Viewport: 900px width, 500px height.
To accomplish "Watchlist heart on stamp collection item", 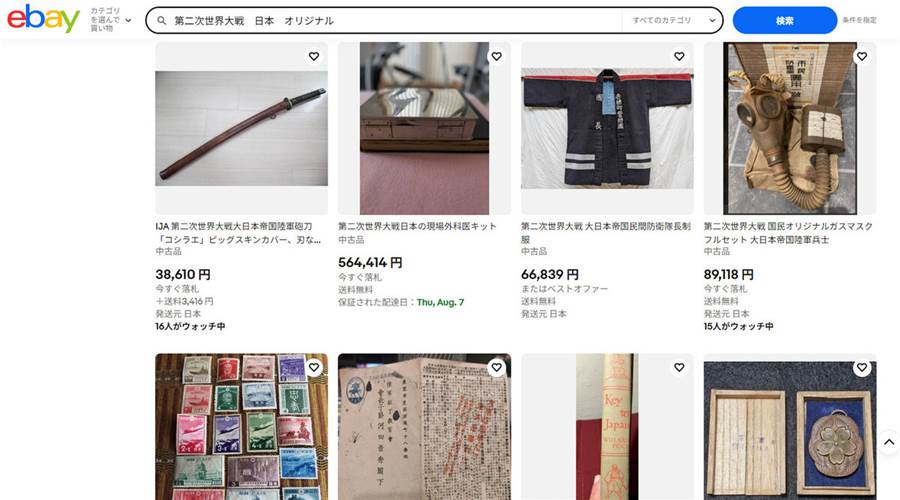I will (x=314, y=367).
